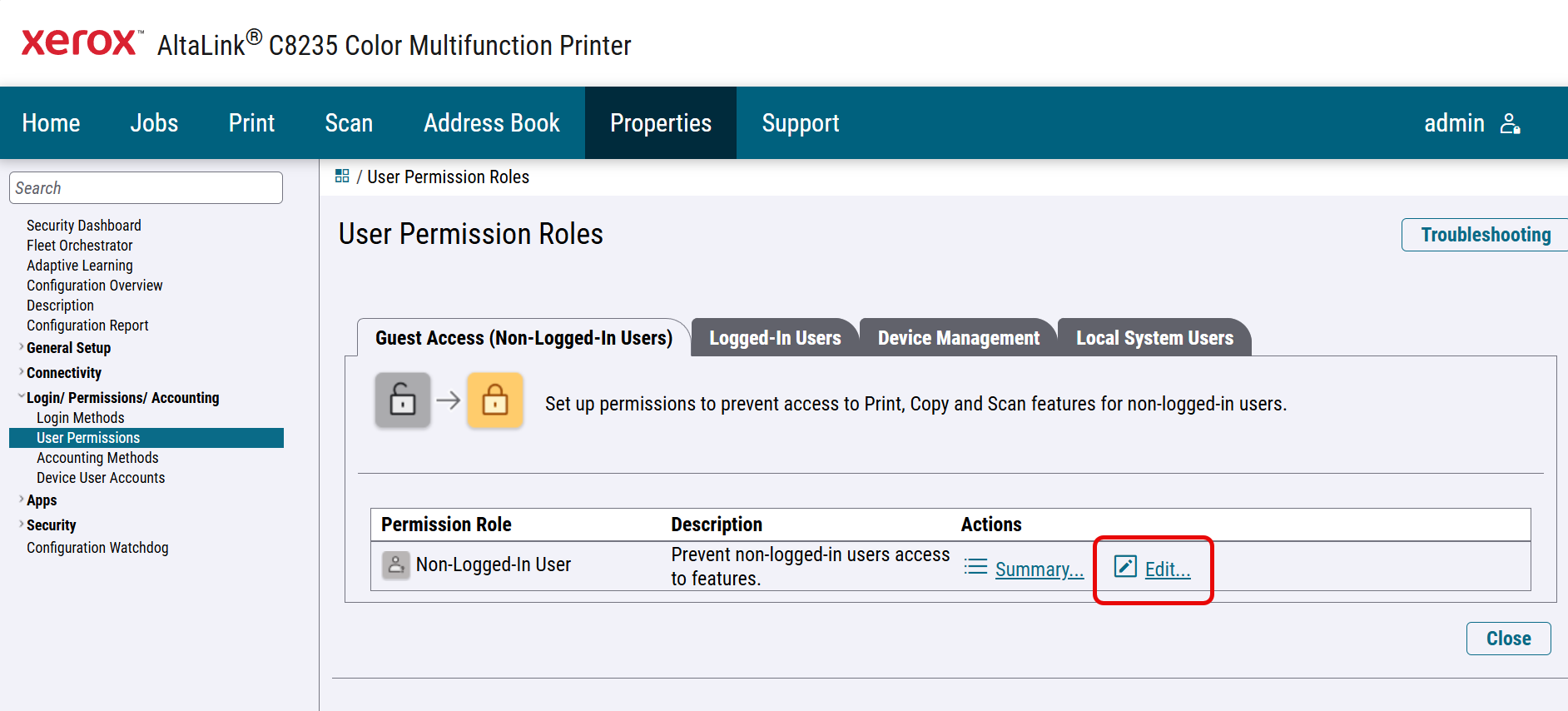Click the breadcrumb home grid icon
Screen dimensions: 1568x711
click(342, 177)
